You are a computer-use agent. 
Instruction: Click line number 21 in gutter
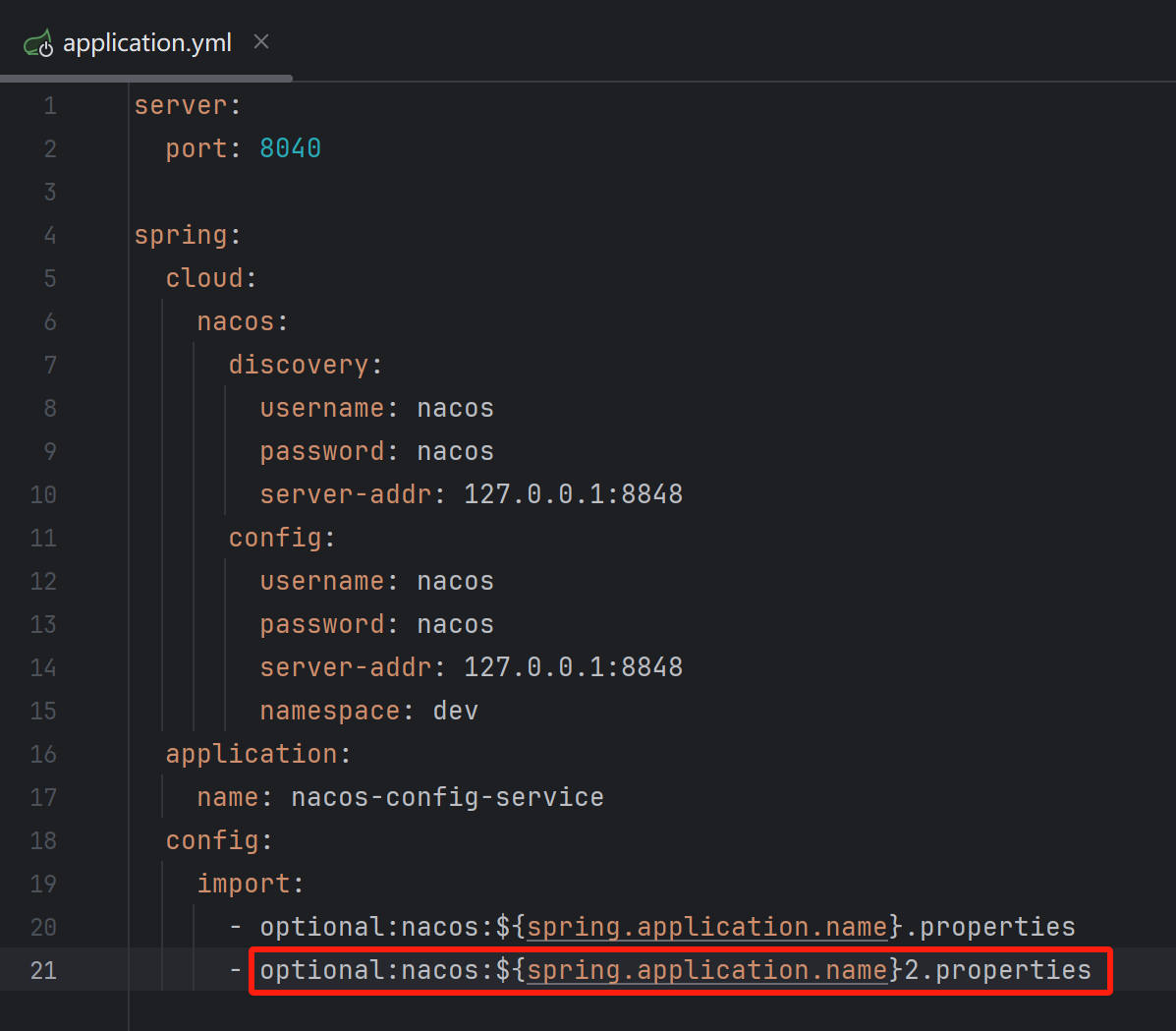tap(43, 971)
